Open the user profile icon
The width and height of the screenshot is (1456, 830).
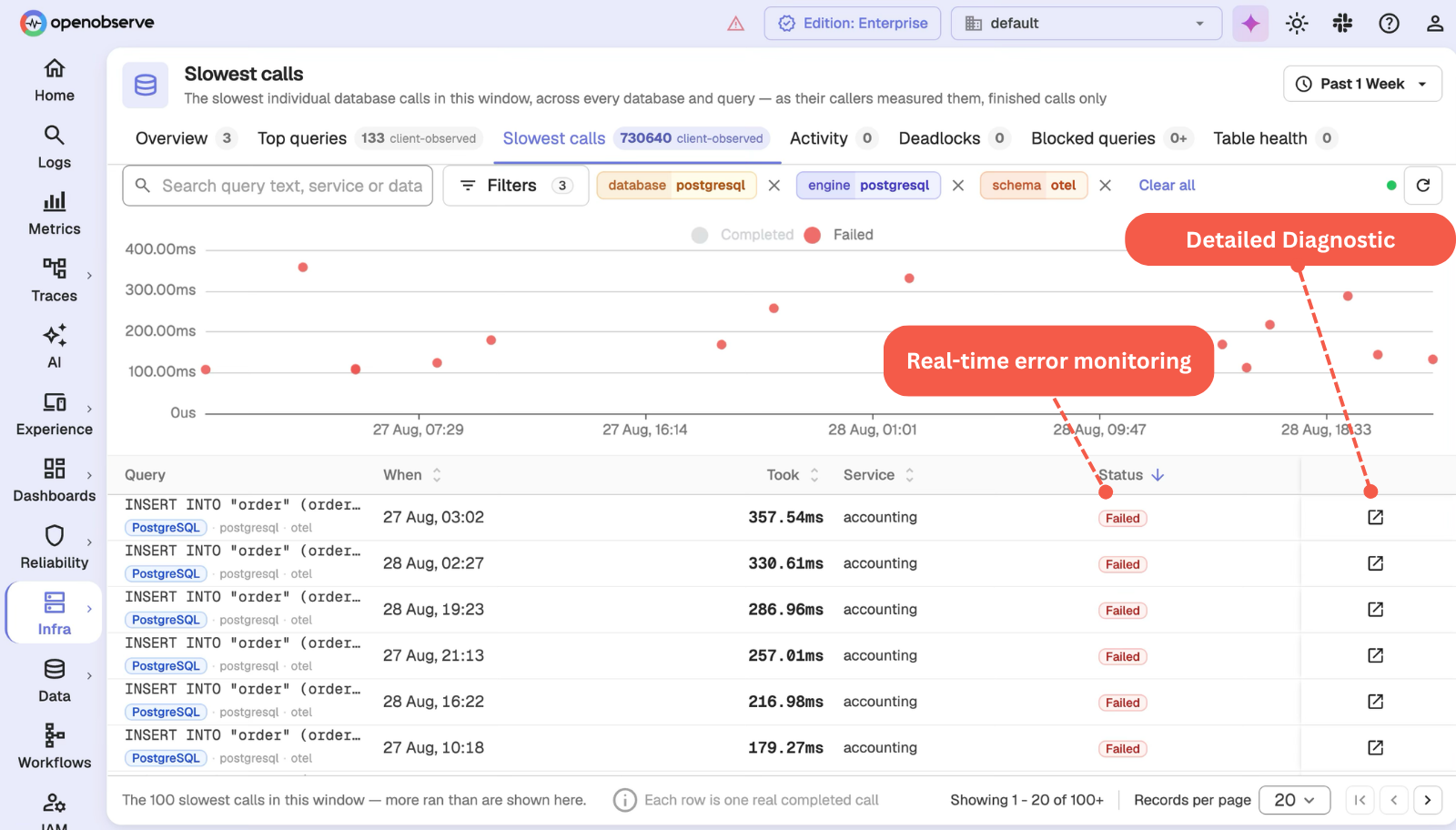click(1435, 24)
